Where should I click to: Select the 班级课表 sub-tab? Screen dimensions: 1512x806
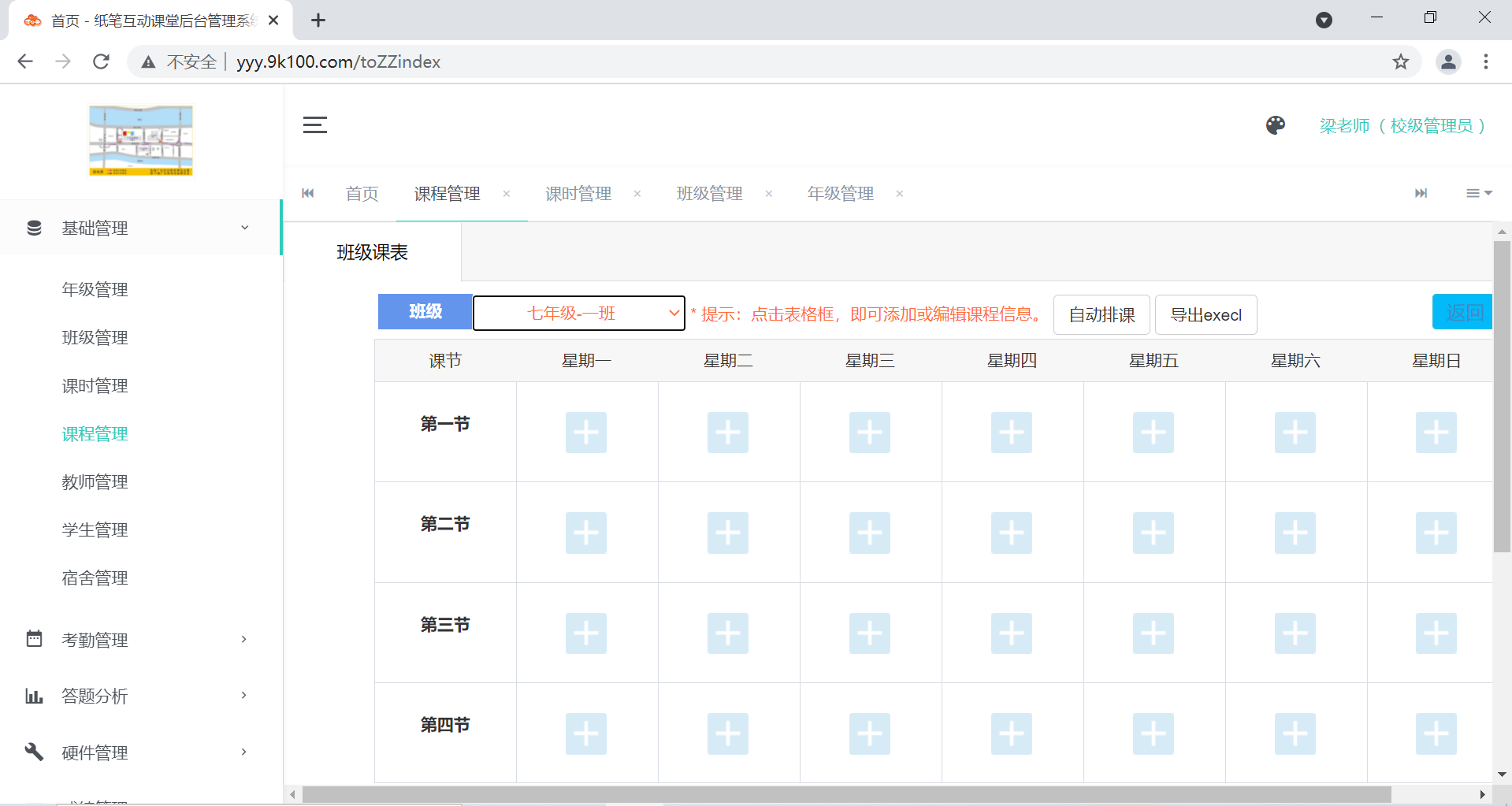tap(373, 252)
